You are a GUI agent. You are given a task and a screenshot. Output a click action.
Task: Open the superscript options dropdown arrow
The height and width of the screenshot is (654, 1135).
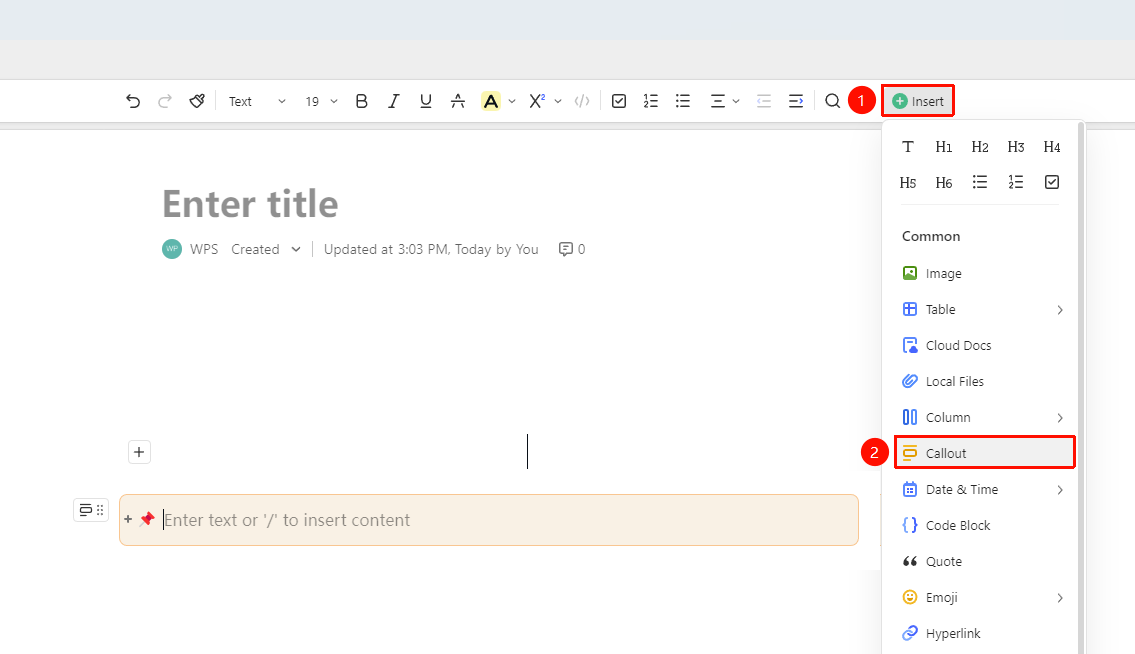coord(558,101)
